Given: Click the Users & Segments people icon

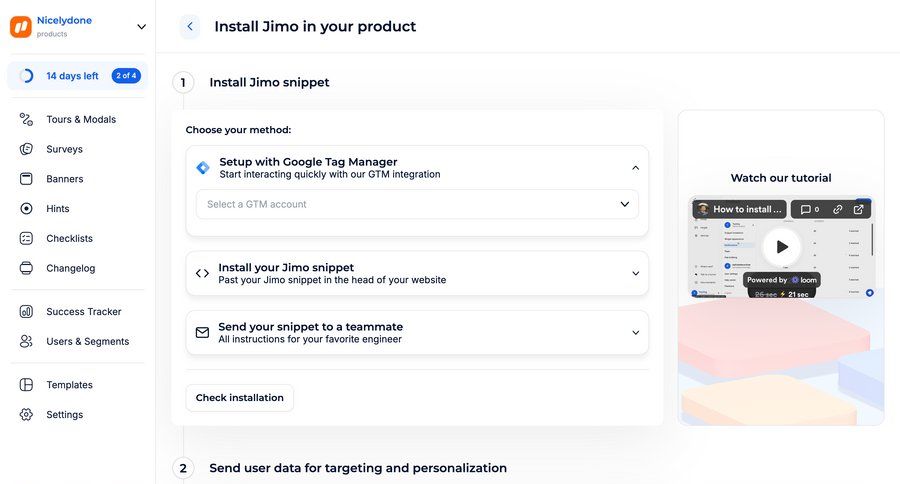Looking at the screenshot, I should (x=26, y=342).
